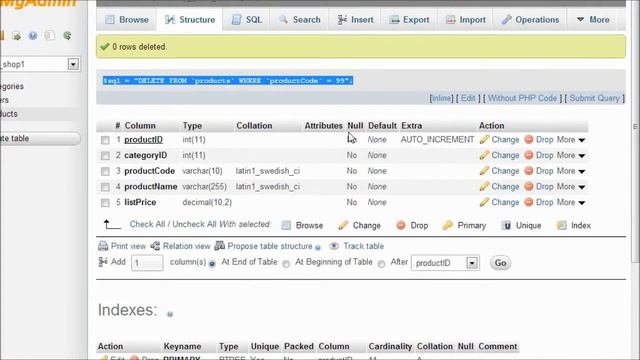The image size is (640, 360).
Task: Open Relation view icon
Action: [155, 246]
